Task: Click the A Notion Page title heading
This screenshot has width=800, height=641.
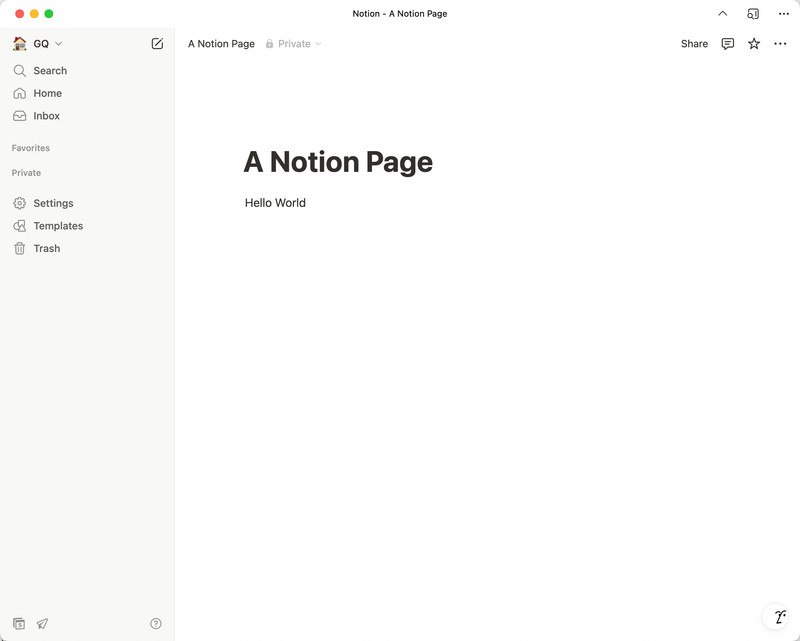Action: point(338,162)
